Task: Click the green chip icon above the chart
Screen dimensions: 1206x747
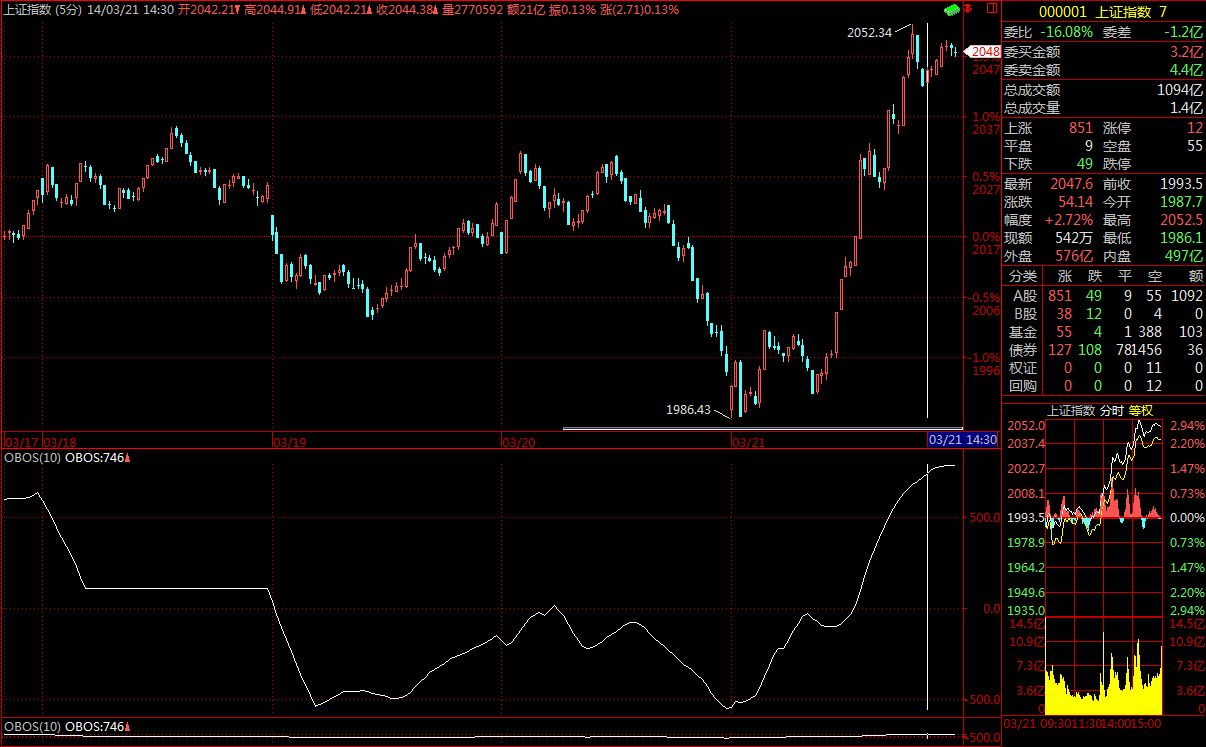Action: [x=951, y=9]
